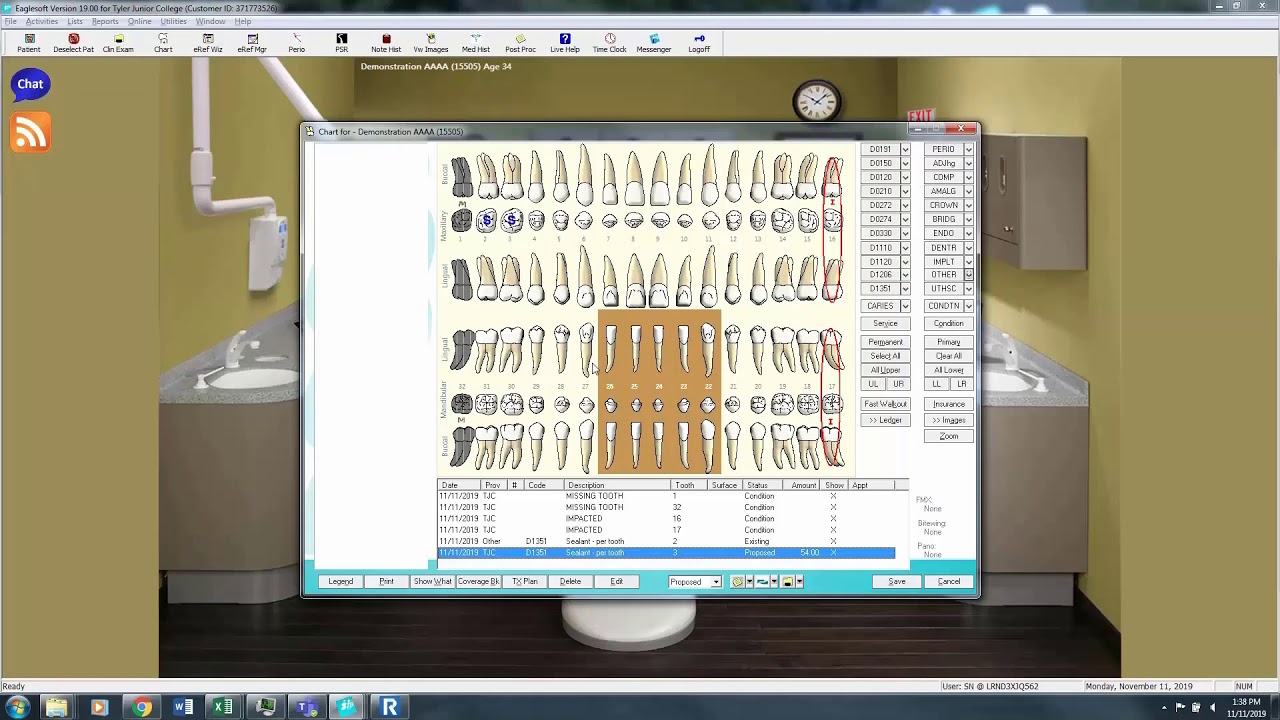Click the Legend button
The width and height of the screenshot is (1280, 720).
point(340,582)
